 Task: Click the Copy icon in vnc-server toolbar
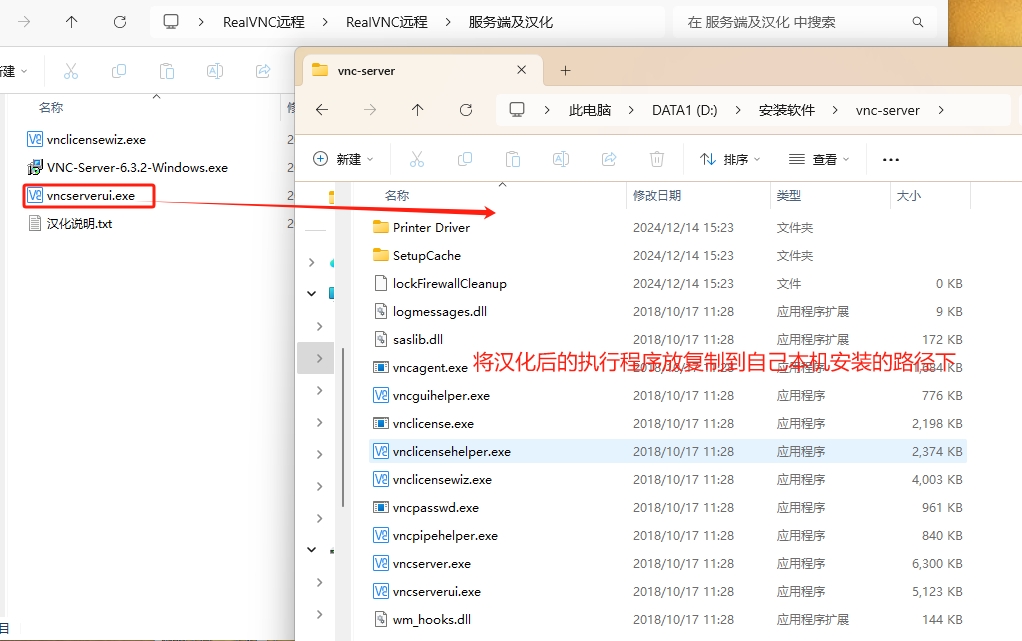[x=465, y=159]
